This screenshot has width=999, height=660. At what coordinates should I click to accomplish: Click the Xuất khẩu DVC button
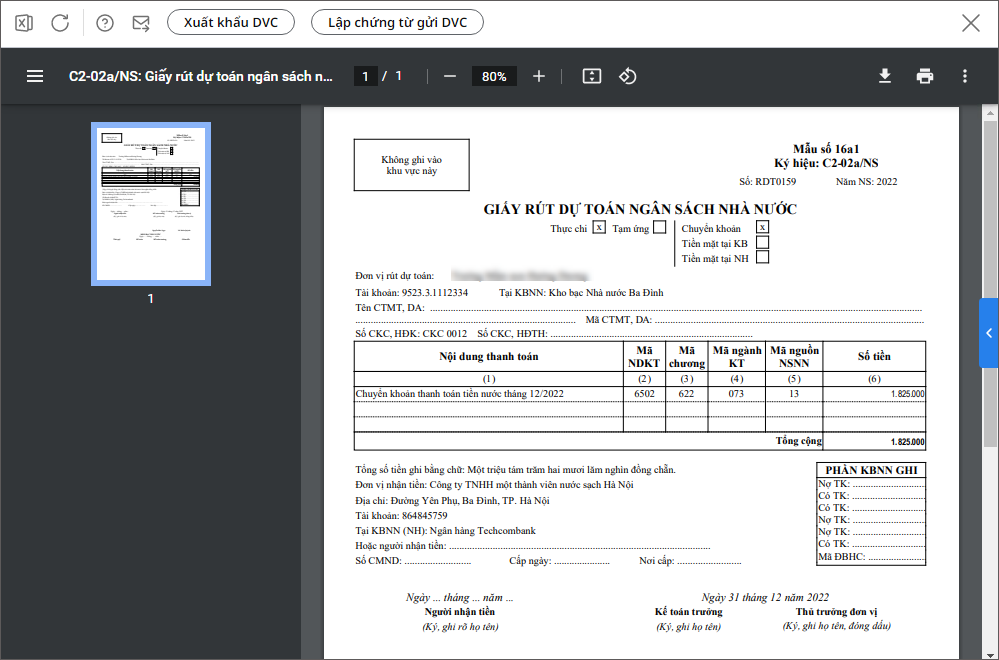click(231, 22)
